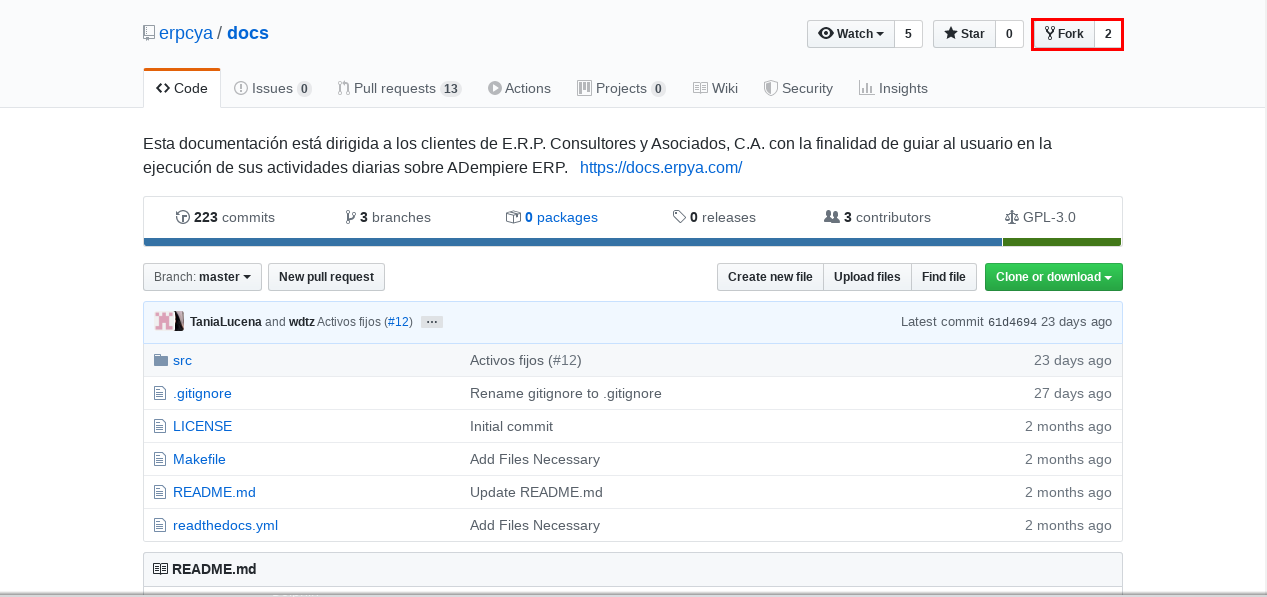Click the repository icon beside erpcya

click(x=149, y=33)
